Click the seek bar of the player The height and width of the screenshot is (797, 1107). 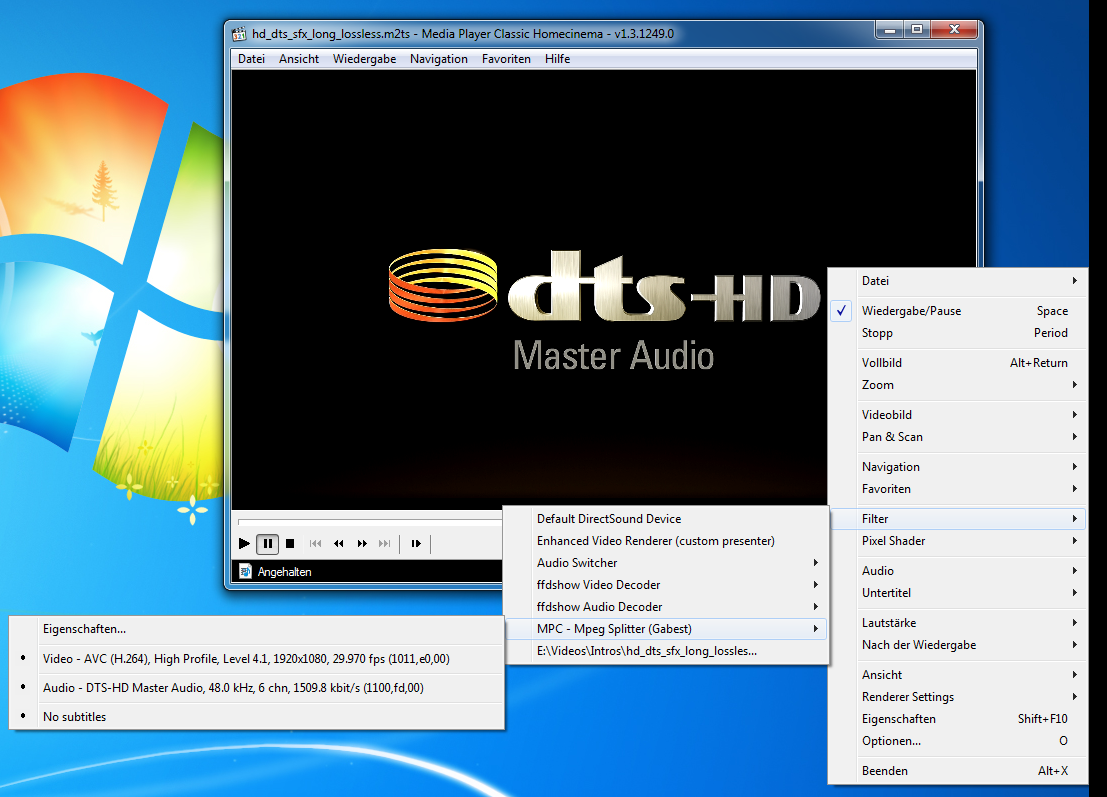click(370, 522)
